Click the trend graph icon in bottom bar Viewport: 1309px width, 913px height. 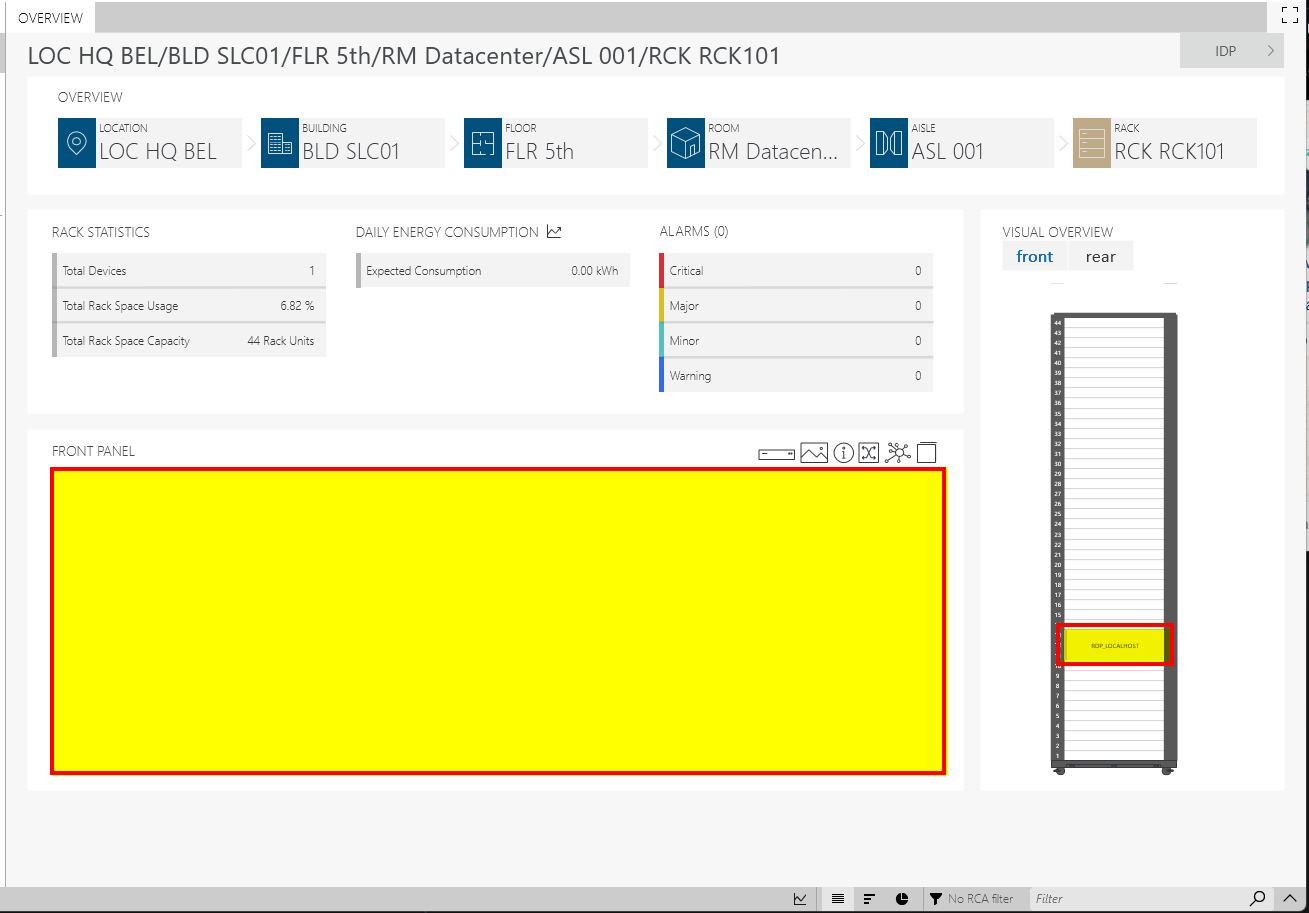point(800,899)
